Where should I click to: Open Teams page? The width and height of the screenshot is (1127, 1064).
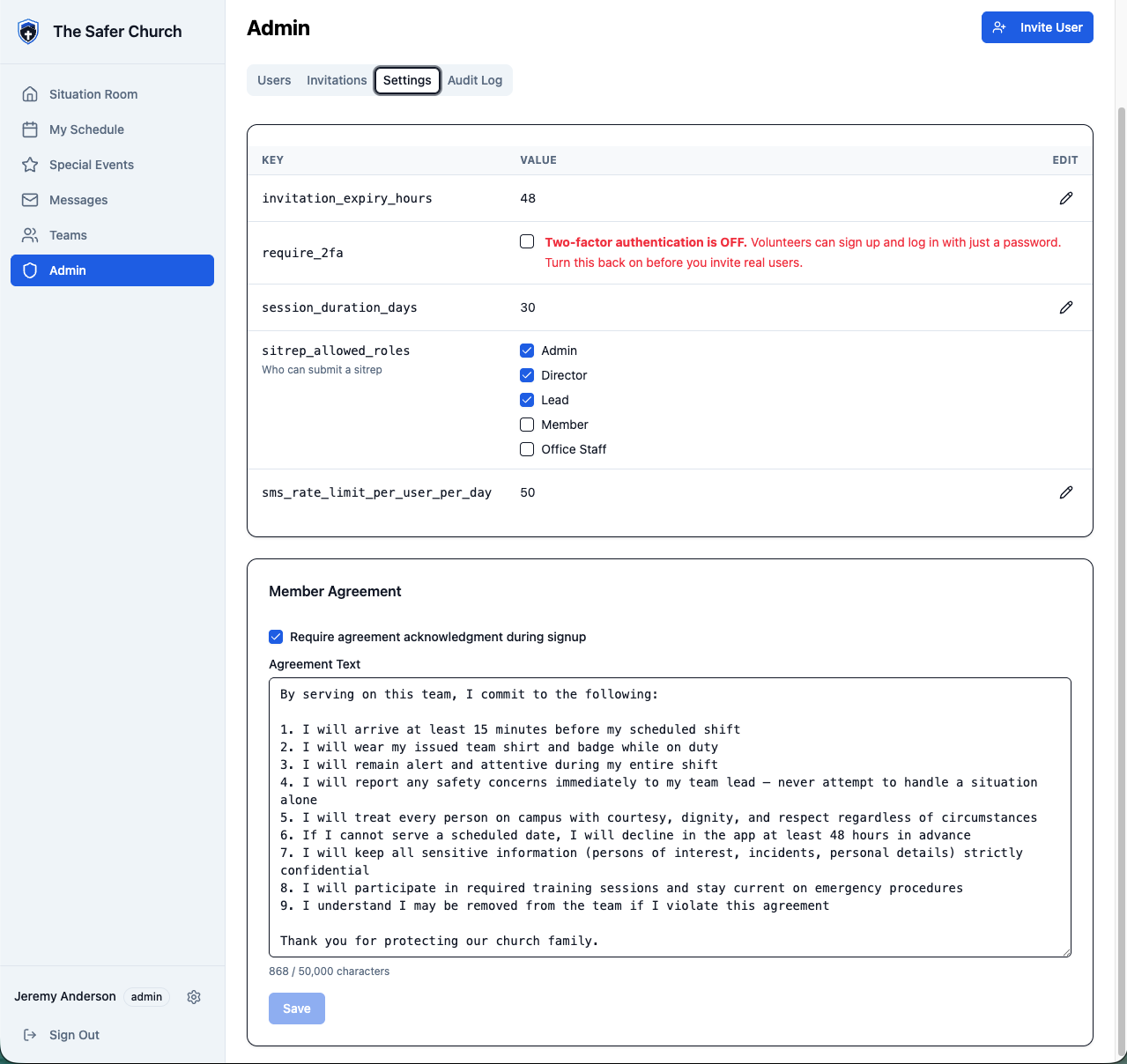pos(112,235)
